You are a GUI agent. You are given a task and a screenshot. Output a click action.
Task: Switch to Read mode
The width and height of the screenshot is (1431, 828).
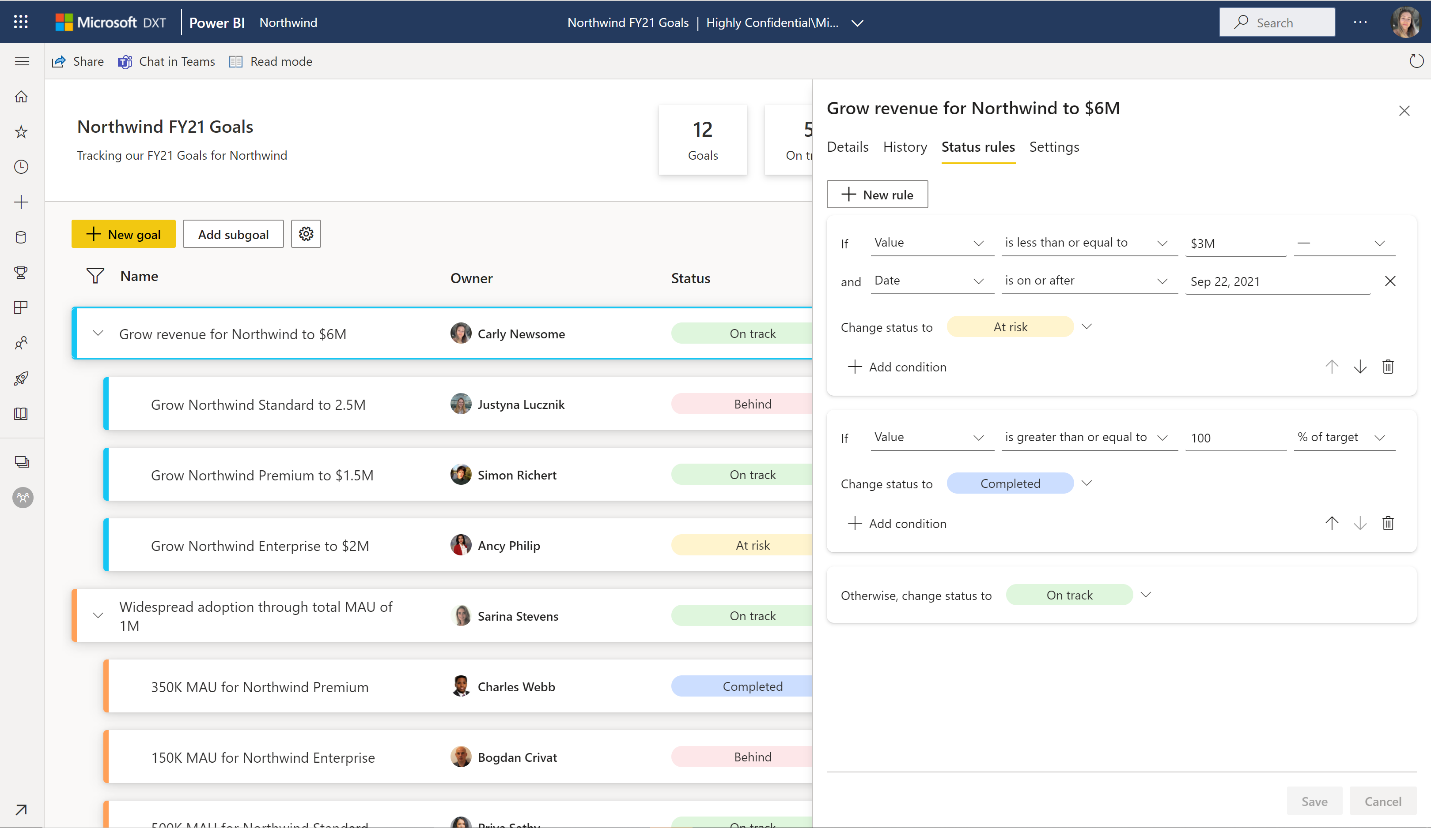(x=271, y=62)
